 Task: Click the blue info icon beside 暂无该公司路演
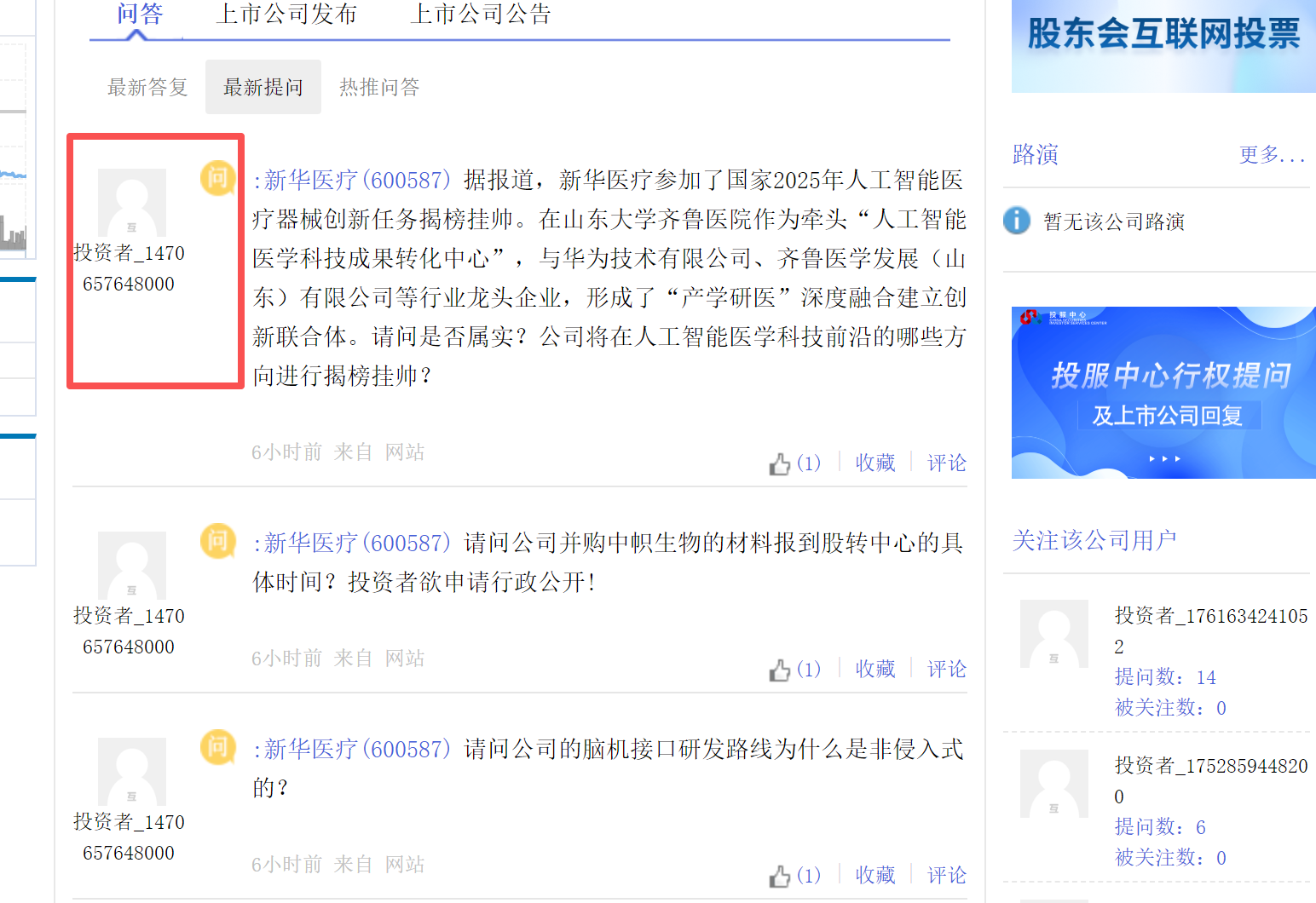[x=1017, y=221]
